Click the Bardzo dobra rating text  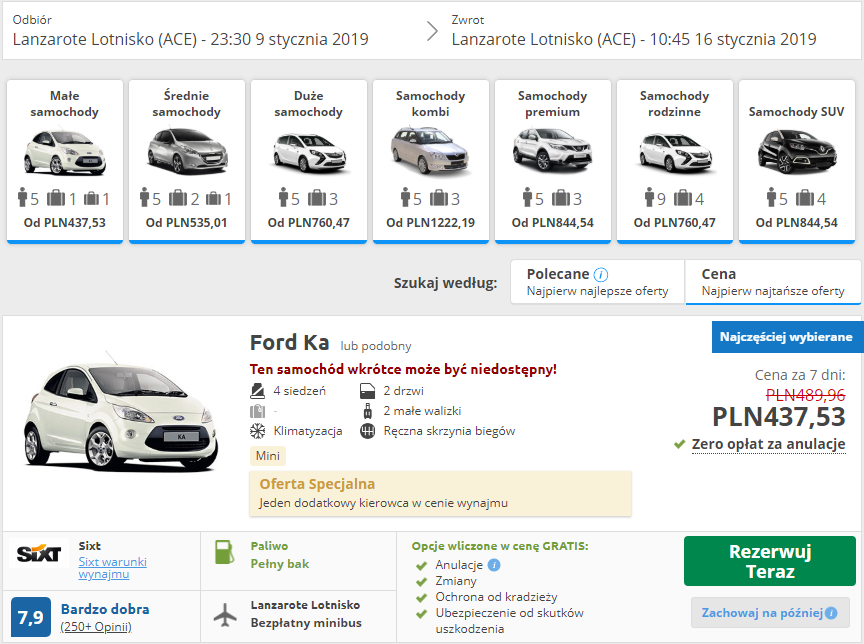point(105,609)
